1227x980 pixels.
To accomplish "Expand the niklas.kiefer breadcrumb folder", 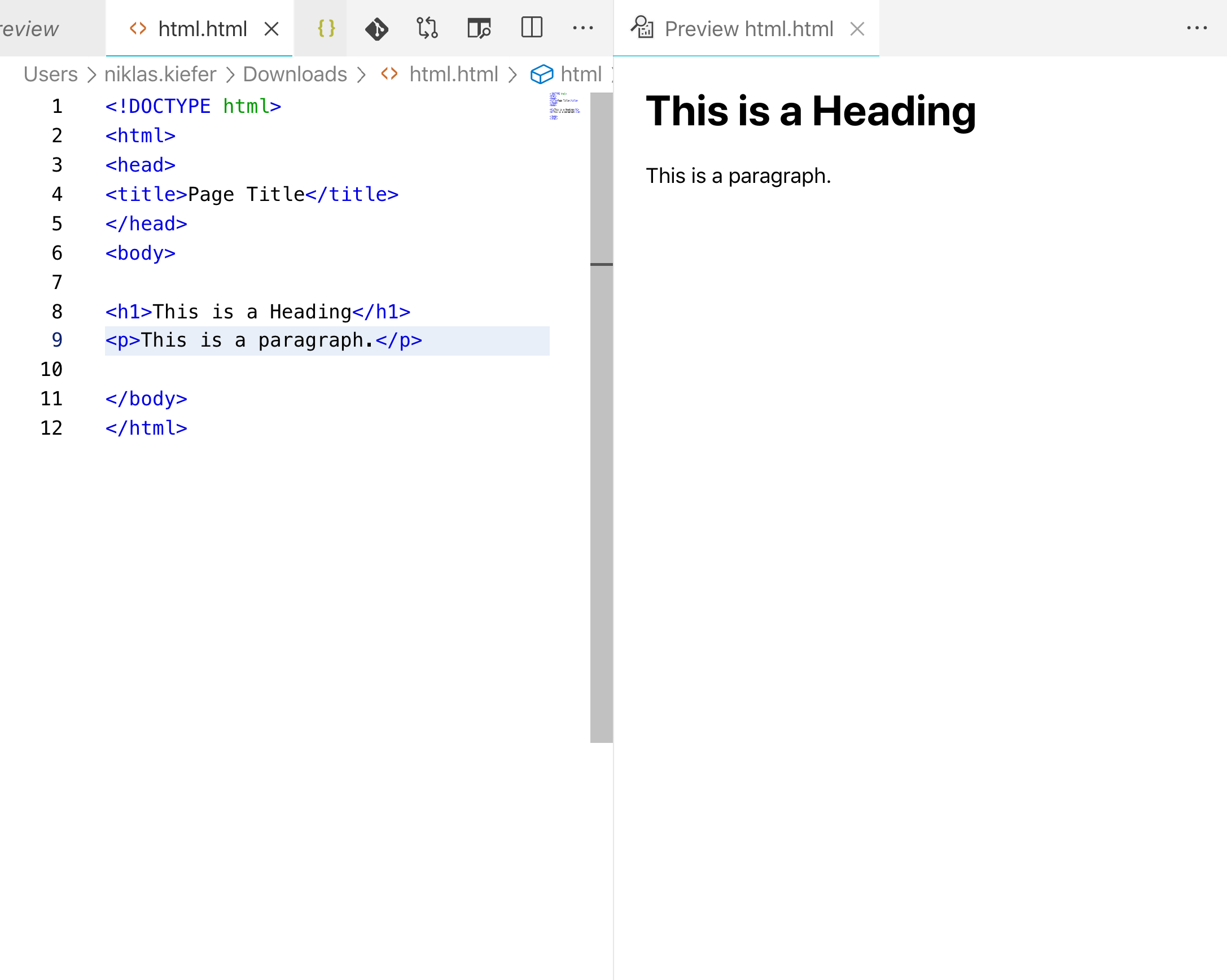I will coord(160,75).
